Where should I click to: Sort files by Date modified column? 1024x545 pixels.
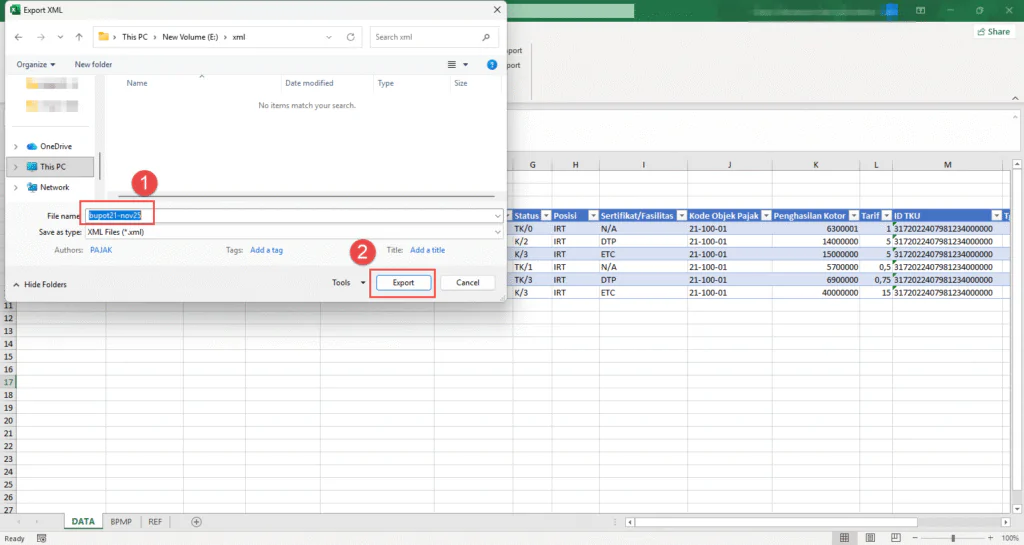(x=309, y=83)
